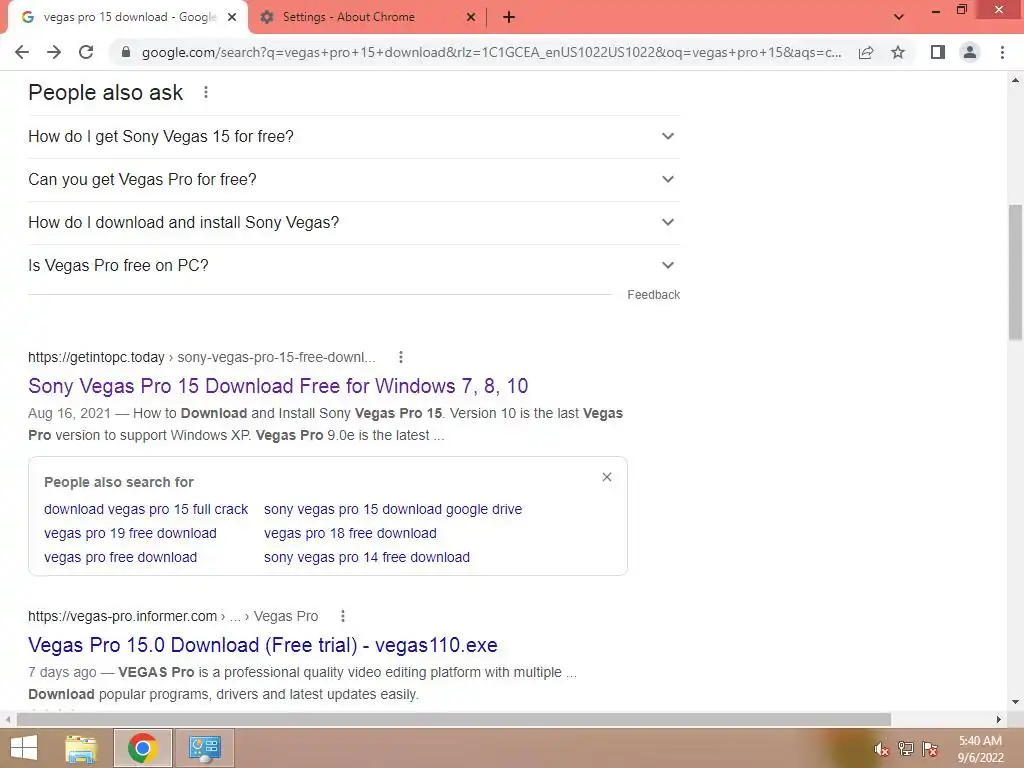The height and width of the screenshot is (768, 1024).
Task: Bookmark this tab with the star
Action: click(x=898, y=52)
